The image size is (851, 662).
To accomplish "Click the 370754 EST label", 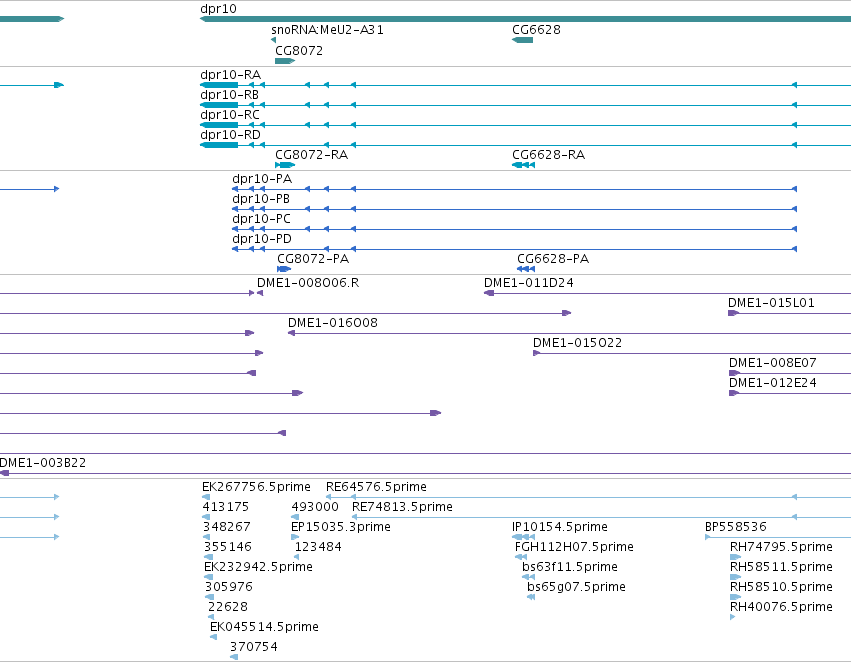I will (254, 647).
